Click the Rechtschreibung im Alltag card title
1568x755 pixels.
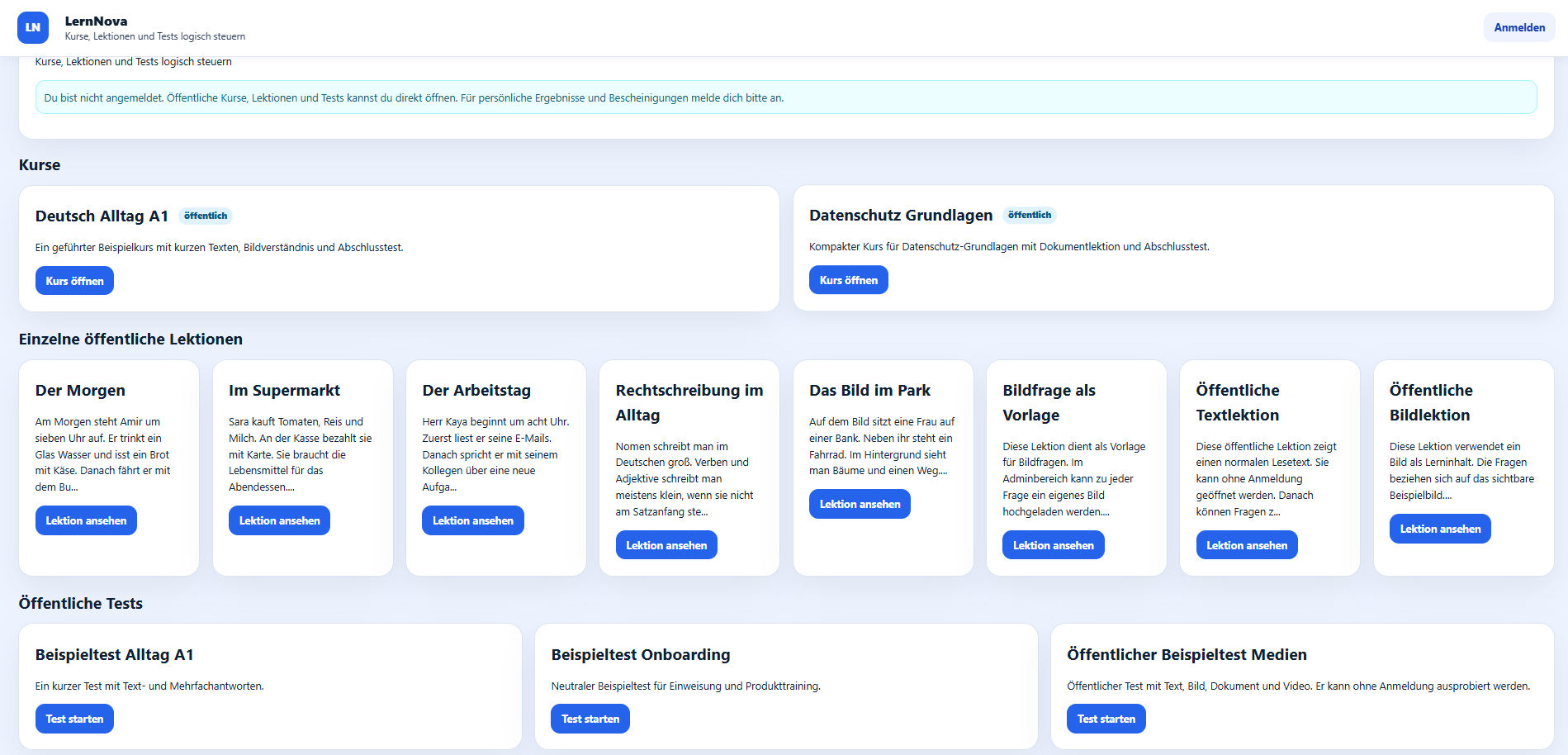click(x=689, y=402)
